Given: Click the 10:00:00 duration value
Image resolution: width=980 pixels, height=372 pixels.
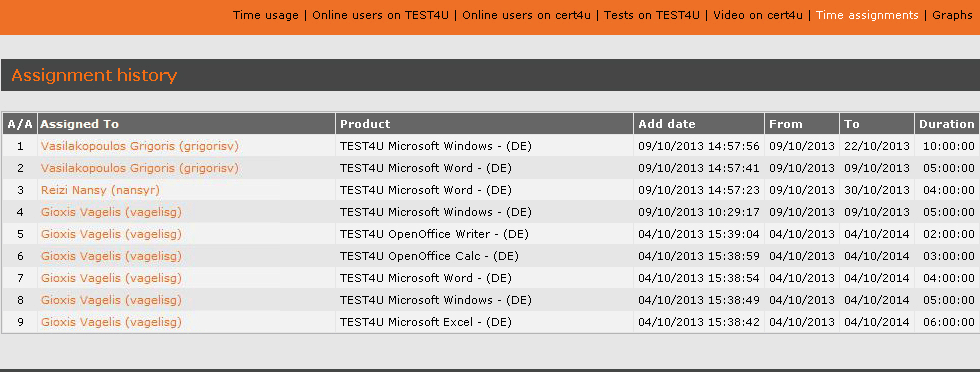Looking at the screenshot, I should coord(949,146).
